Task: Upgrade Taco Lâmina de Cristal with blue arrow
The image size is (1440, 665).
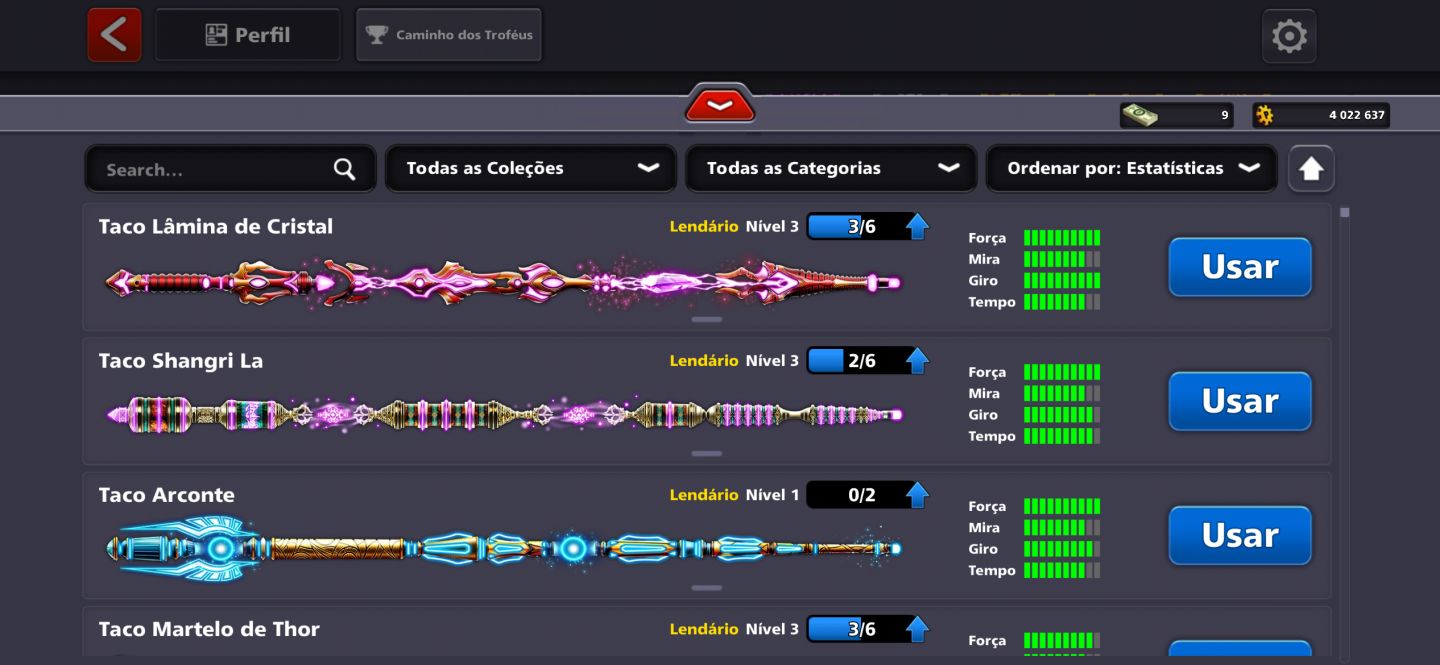Action: tap(917, 226)
